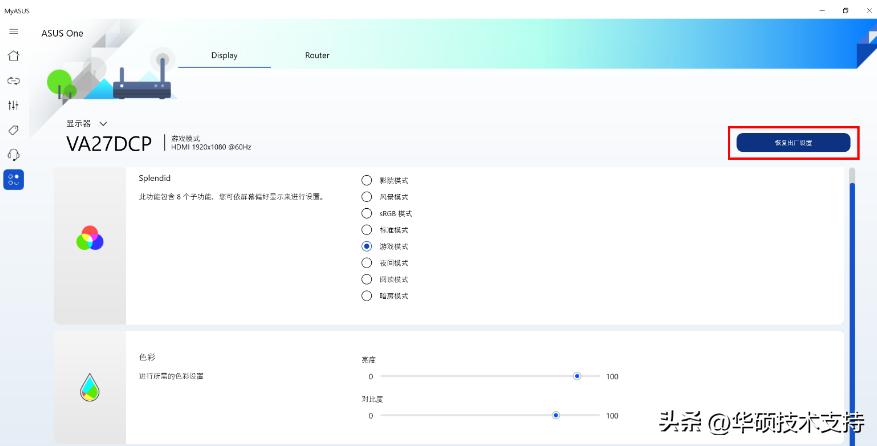The width and height of the screenshot is (877, 446).
Task: Click the 色彩 section title
Action: tap(147, 357)
